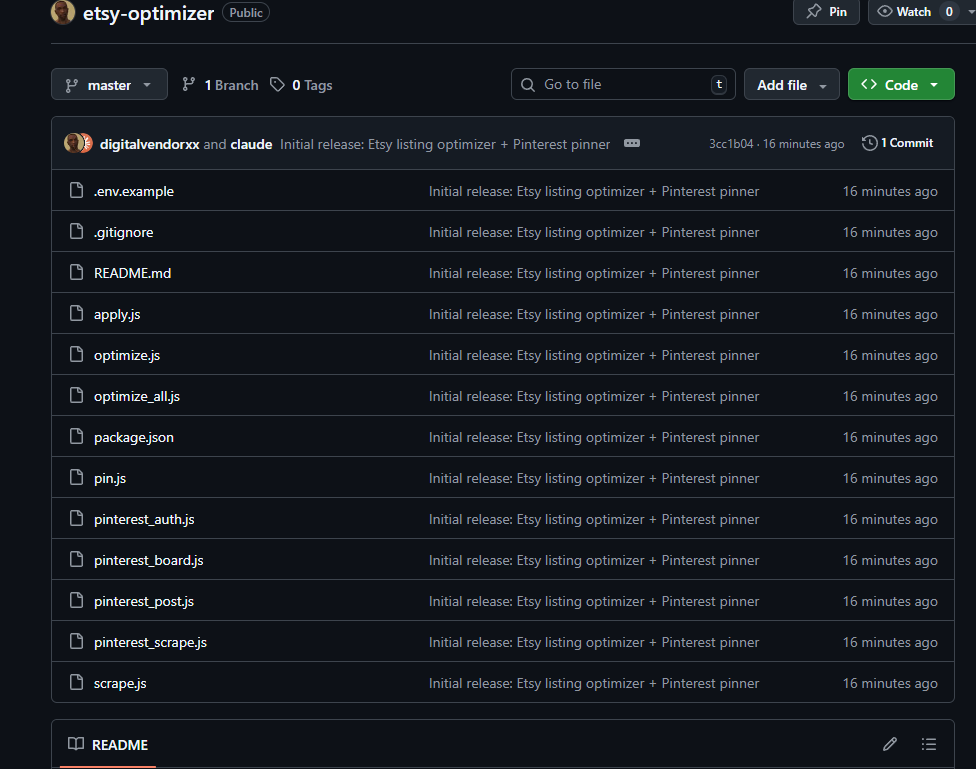Open the .env.example file

tap(134, 191)
